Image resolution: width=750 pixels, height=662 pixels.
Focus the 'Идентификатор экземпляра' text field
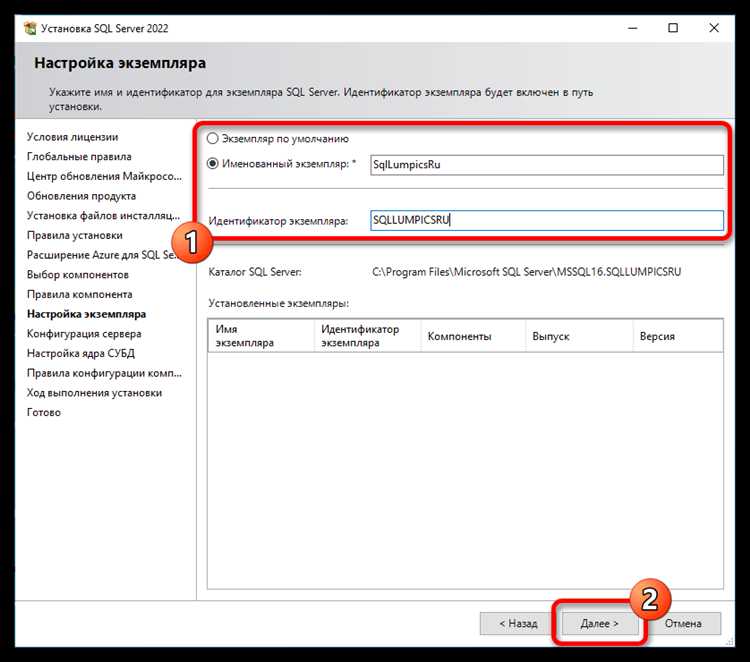point(544,221)
